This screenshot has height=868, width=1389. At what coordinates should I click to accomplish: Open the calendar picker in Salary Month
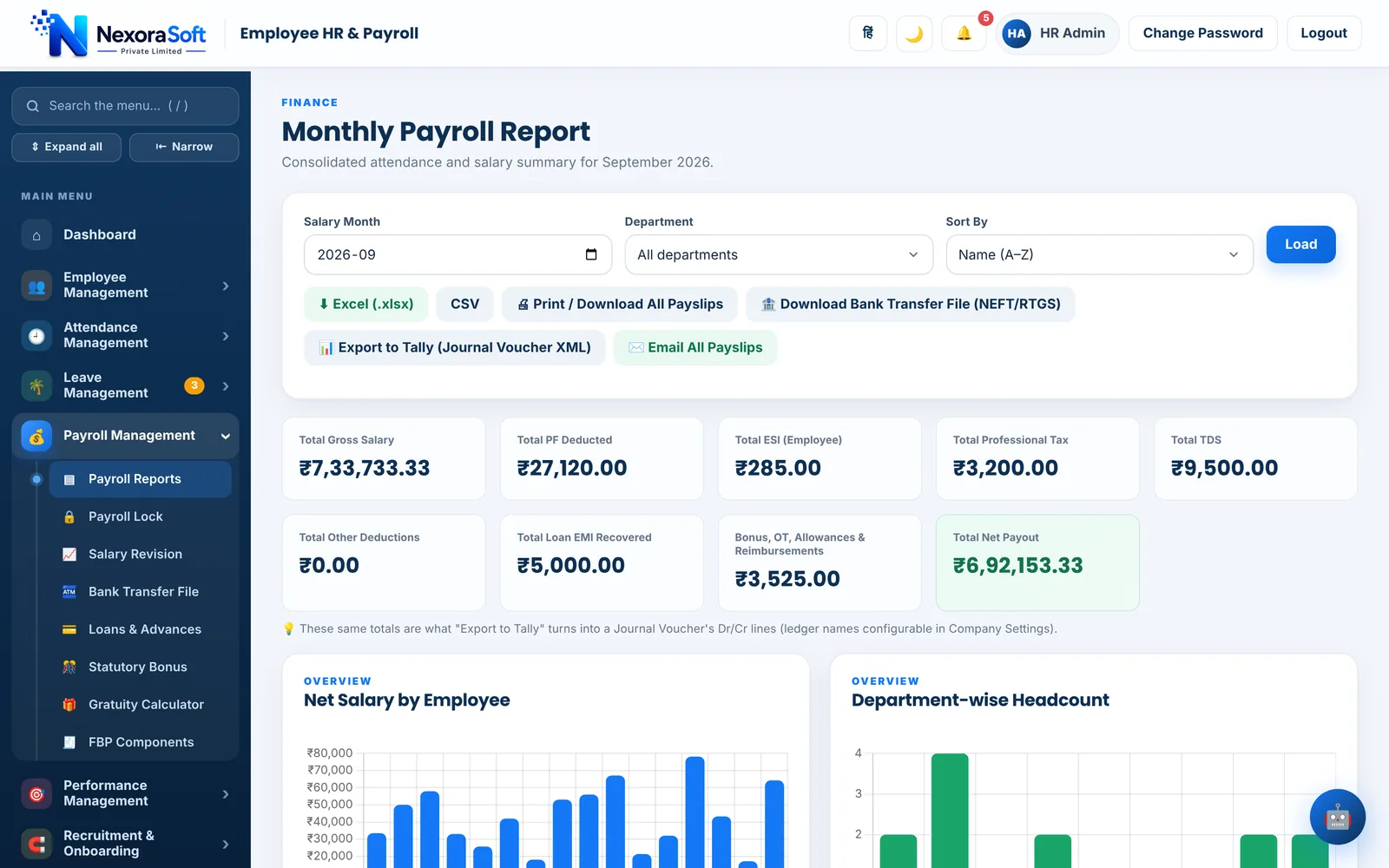(x=591, y=254)
